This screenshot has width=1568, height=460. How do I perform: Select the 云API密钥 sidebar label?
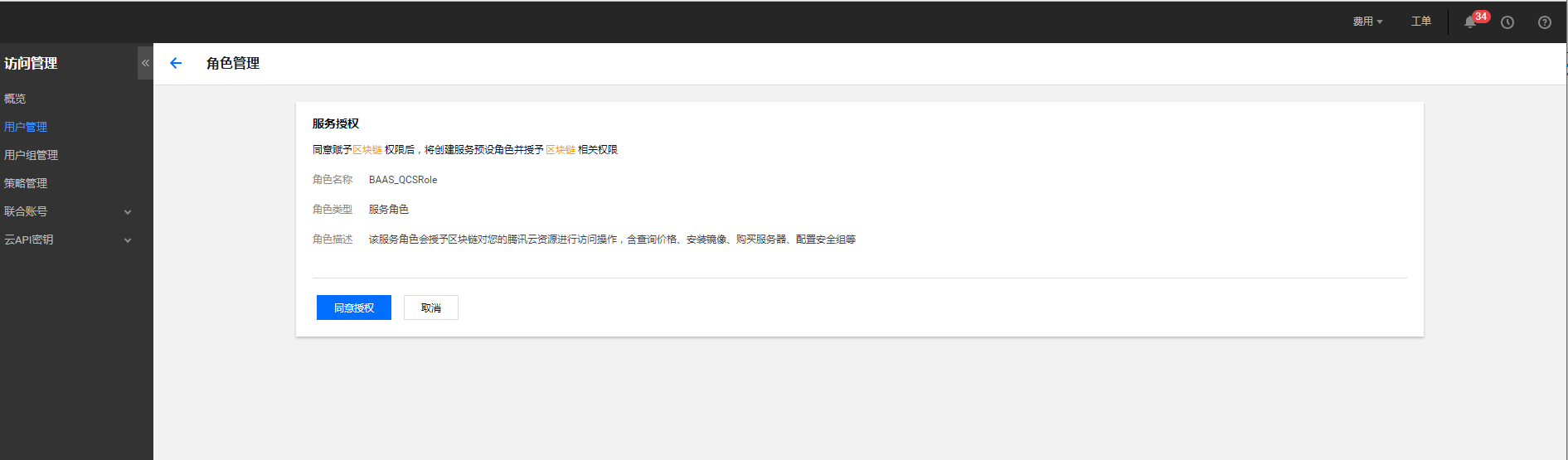tap(29, 240)
